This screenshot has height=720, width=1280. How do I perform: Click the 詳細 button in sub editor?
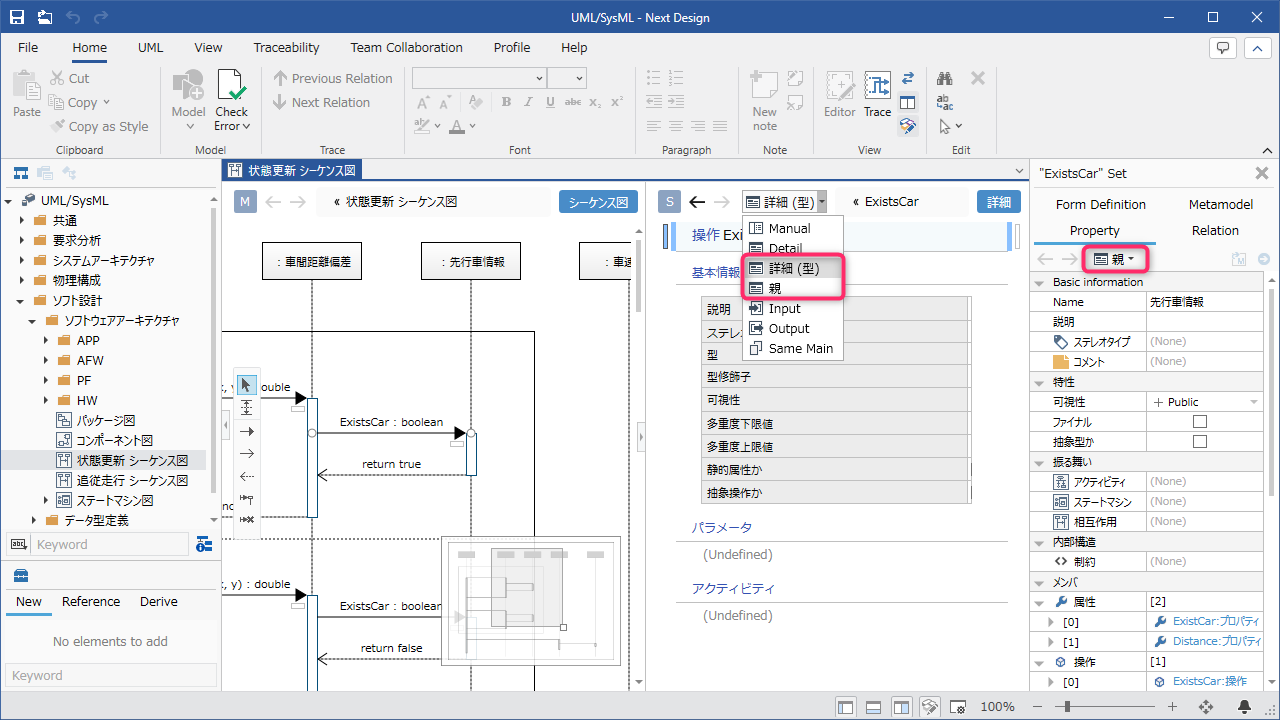coord(999,202)
